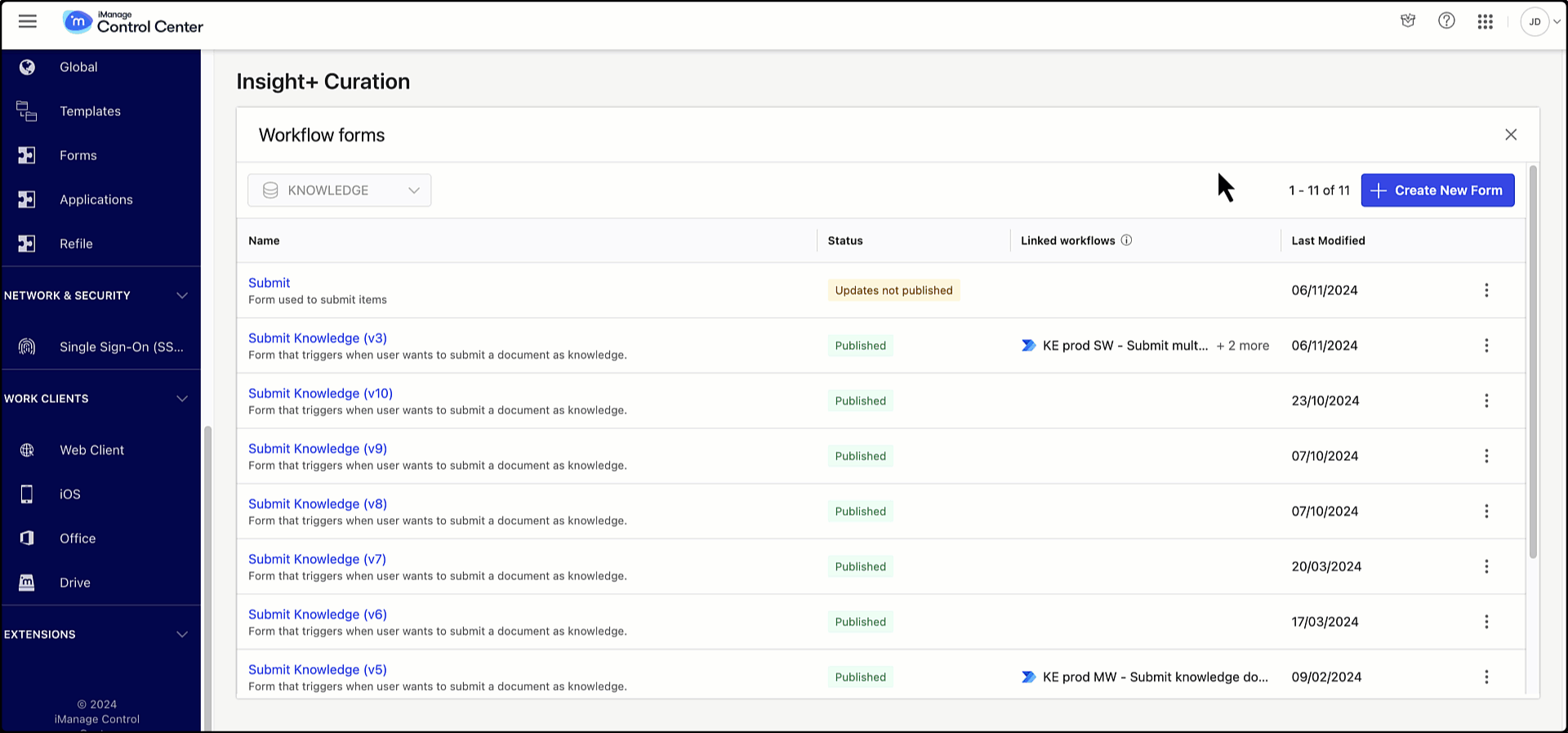Image resolution: width=1568 pixels, height=733 pixels.
Task: Click the '+ 2 more' linked workflows
Action: click(1242, 346)
